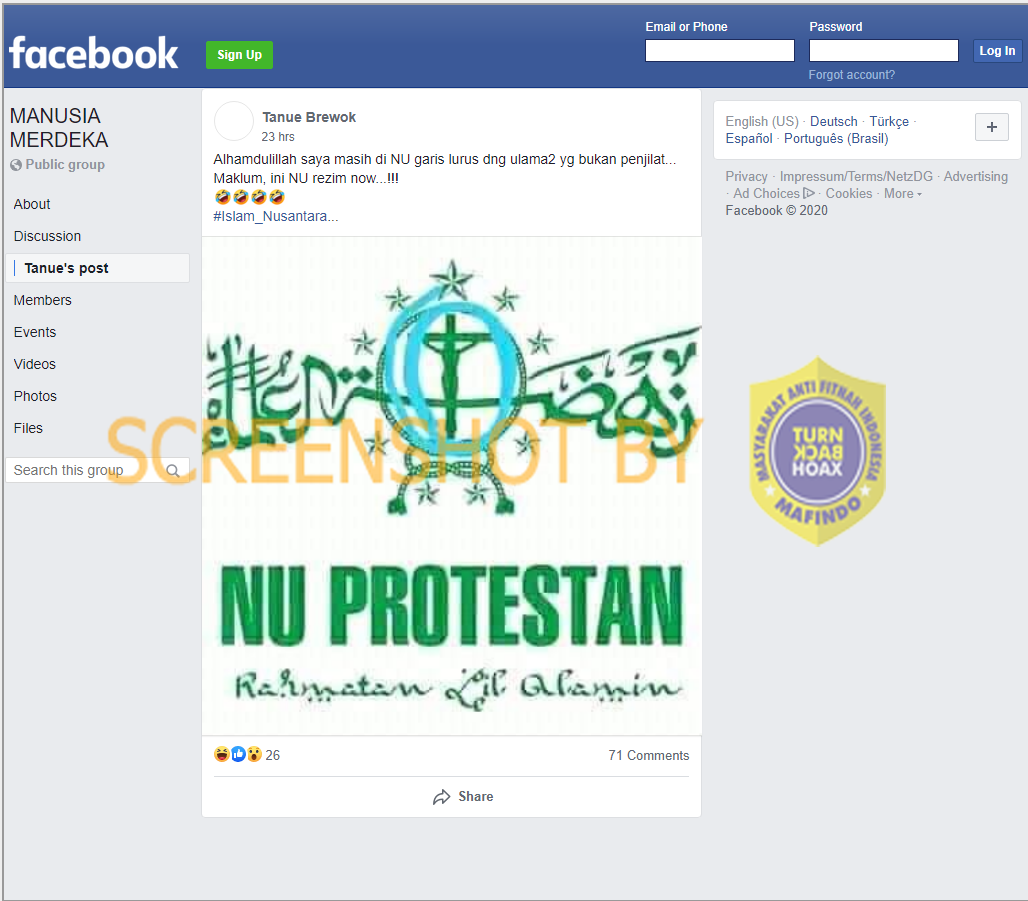
Task: Click the Log In button
Action: coord(997,50)
